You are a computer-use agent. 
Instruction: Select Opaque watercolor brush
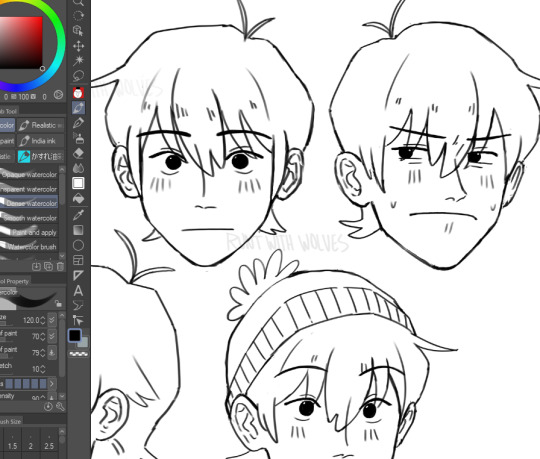pos(29,175)
